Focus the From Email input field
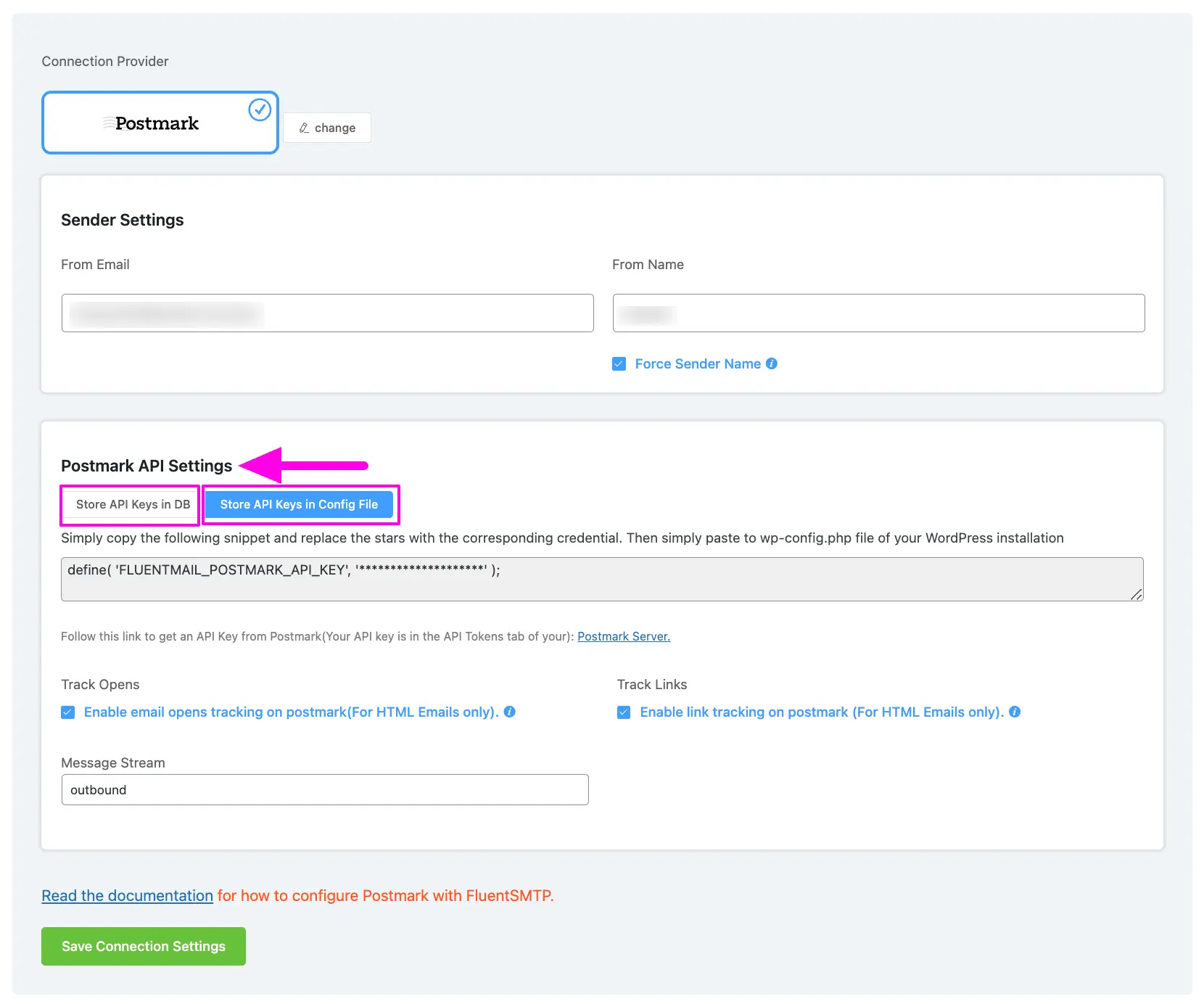This screenshot has height=1004, width=1204. (x=328, y=313)
